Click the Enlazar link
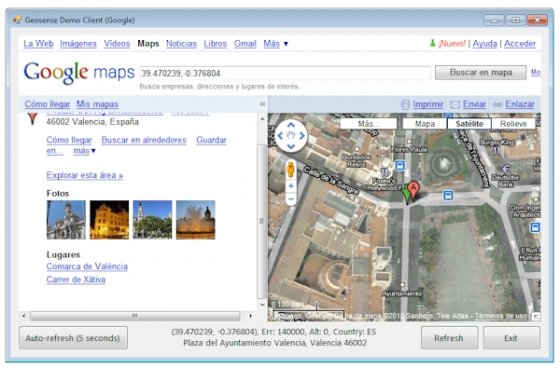 tap(520, 104)
